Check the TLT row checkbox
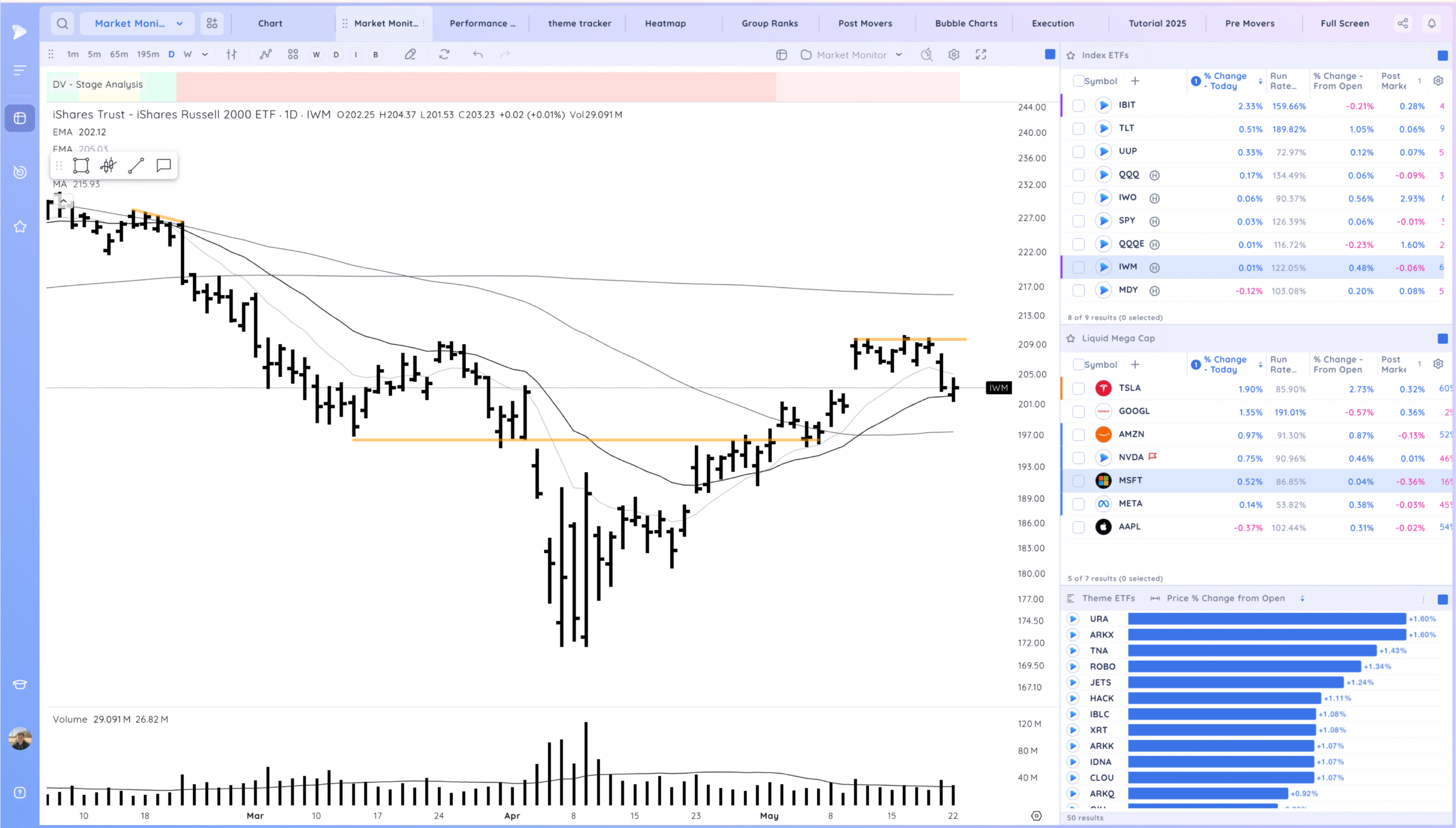This screenshot has width=1456, height=828. [x=1078, y=129]
